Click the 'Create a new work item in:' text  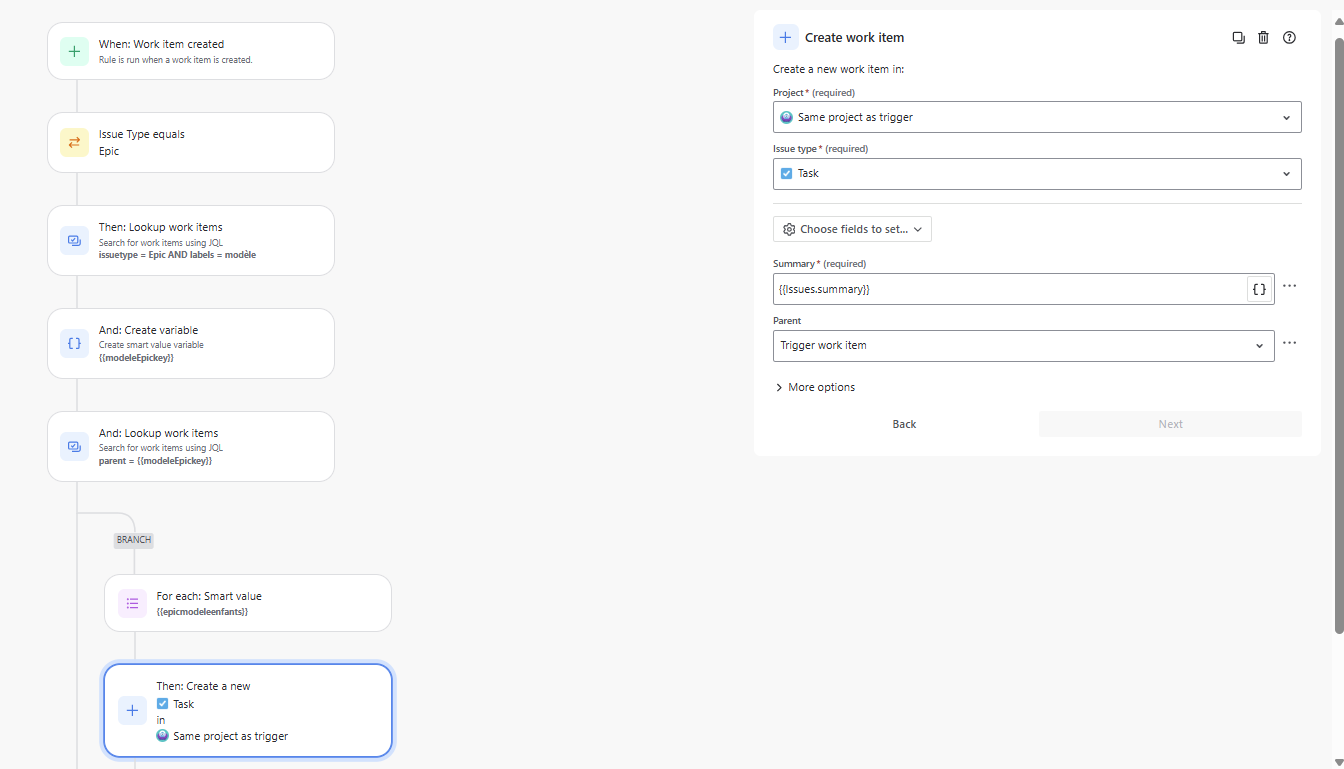pos(838,69)
